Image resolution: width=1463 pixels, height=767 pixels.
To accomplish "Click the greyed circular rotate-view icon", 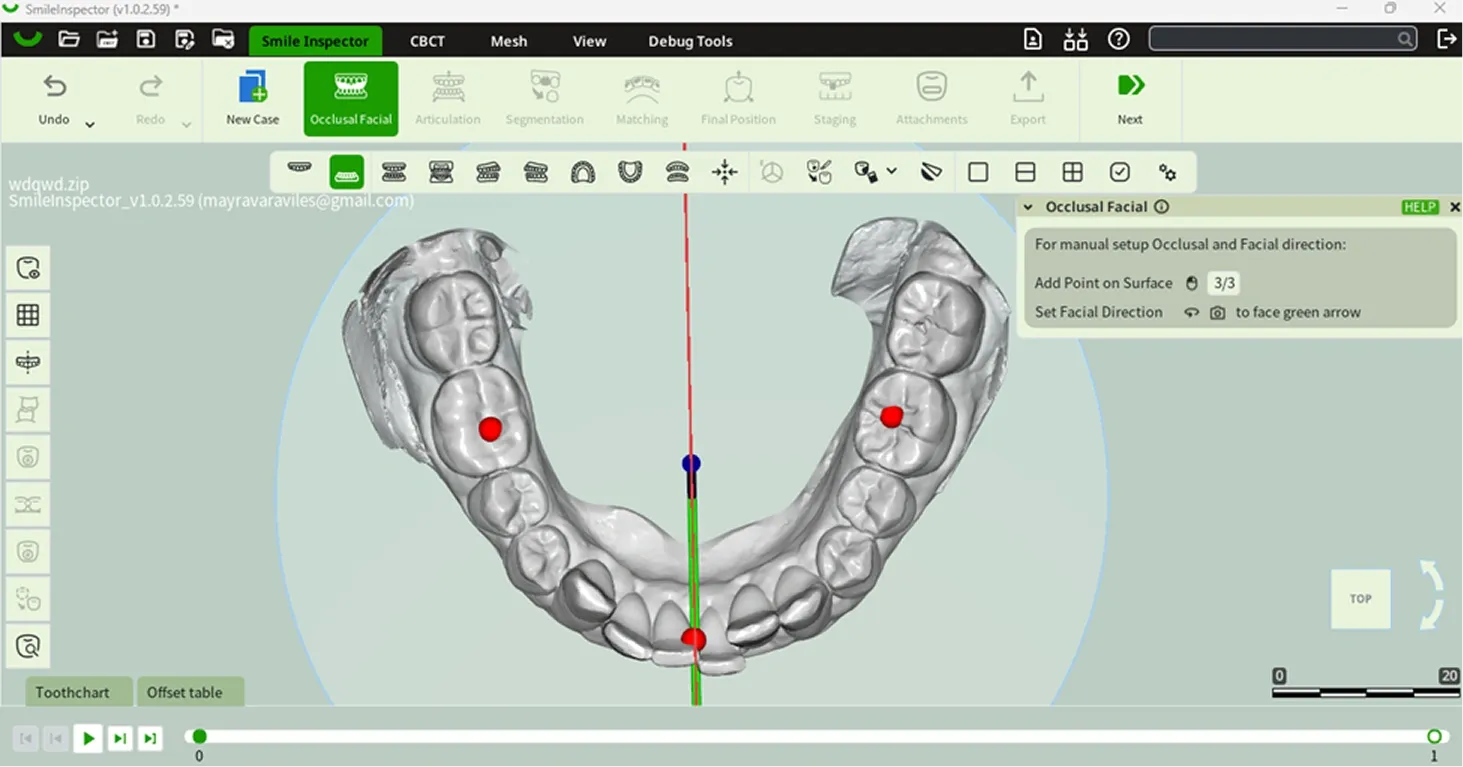I will point(772,172).
